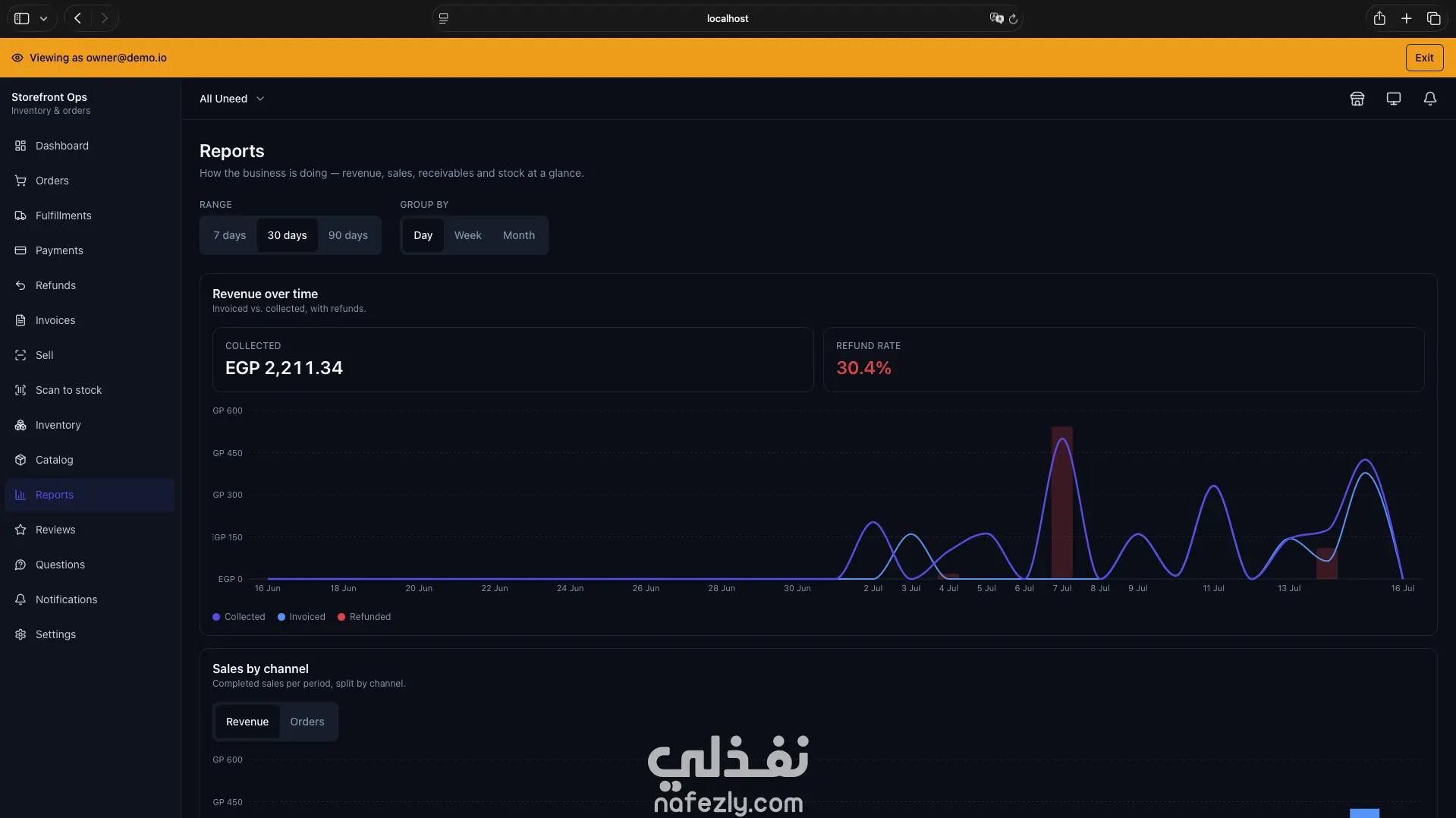Open Invoices in the sidebar
Screen dimensions: 1456x818
point(90,320)
